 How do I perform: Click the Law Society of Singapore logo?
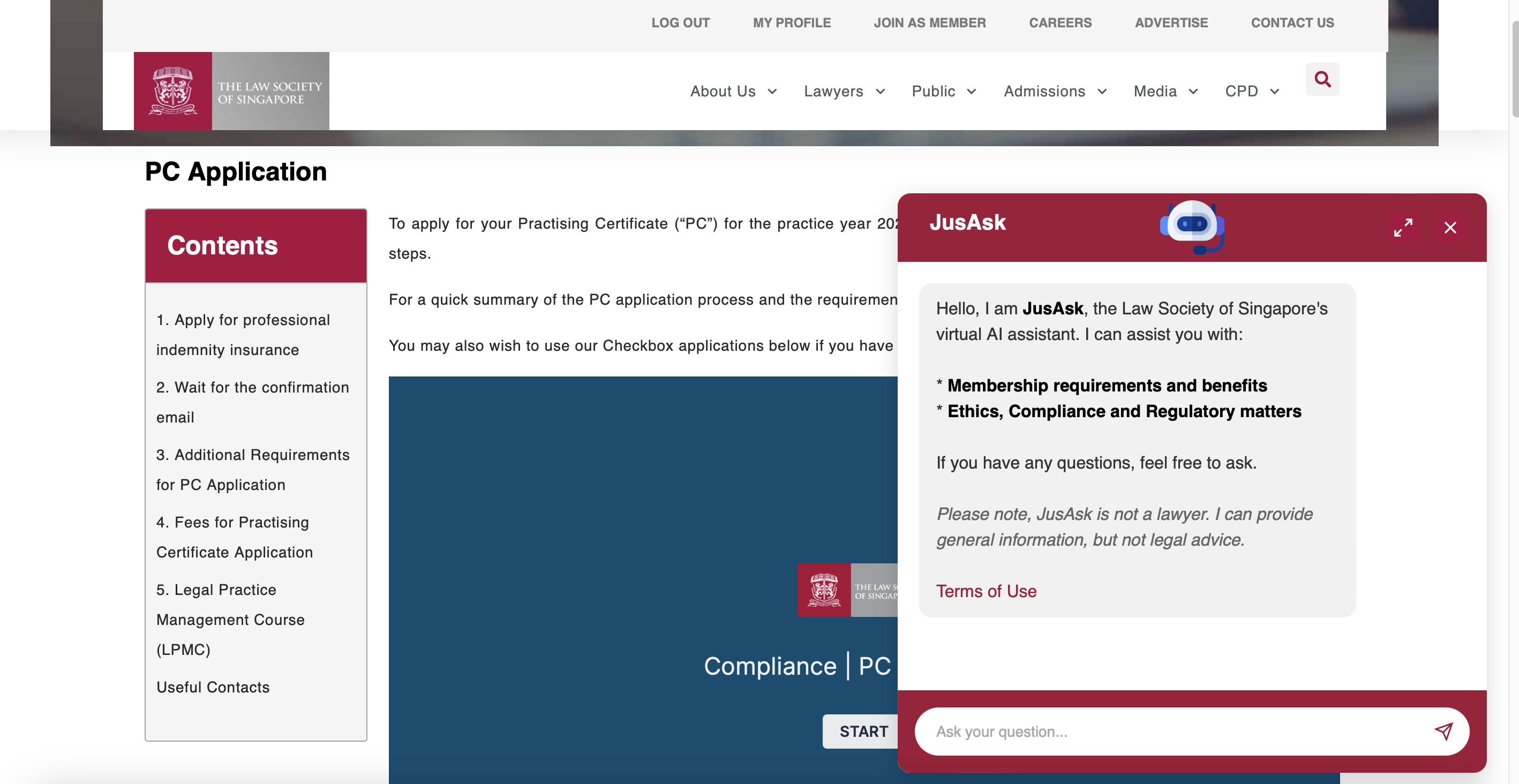(231, 91)
